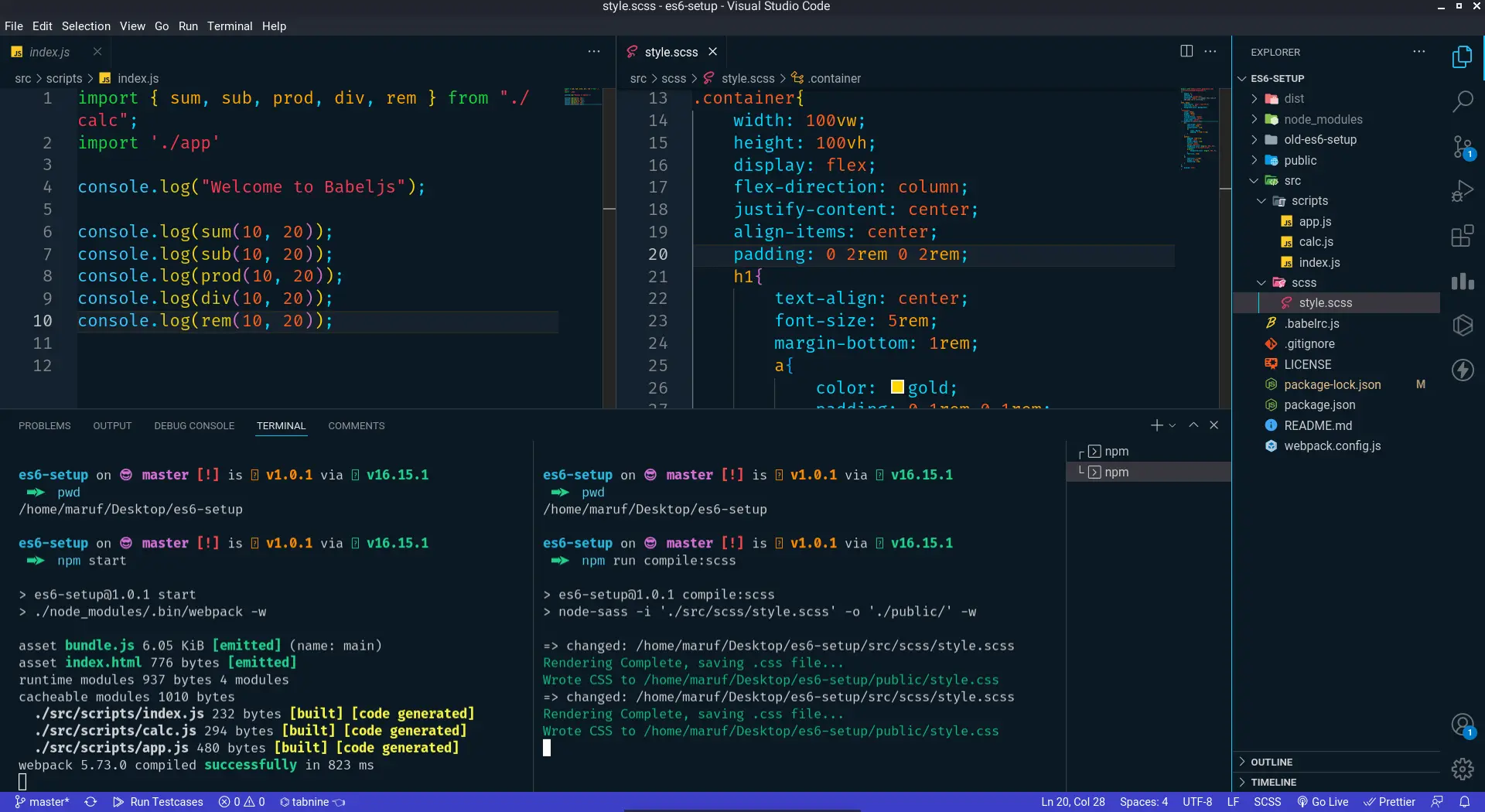Switch to the OUTPUT panel tab
This screenshot has height=812, width=1485.
click(112, 426)
